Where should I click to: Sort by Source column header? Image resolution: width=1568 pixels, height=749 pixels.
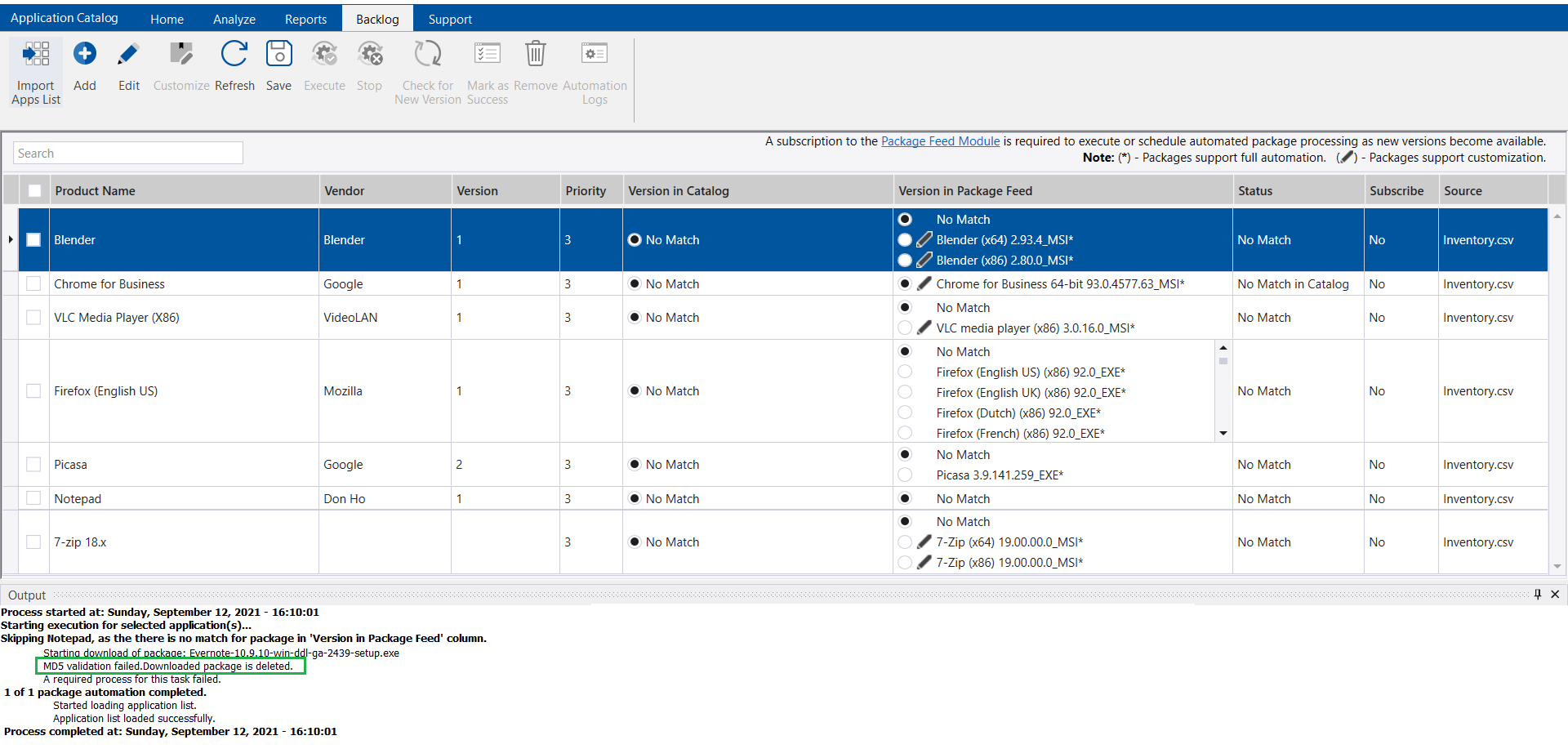coord(1493,190)
